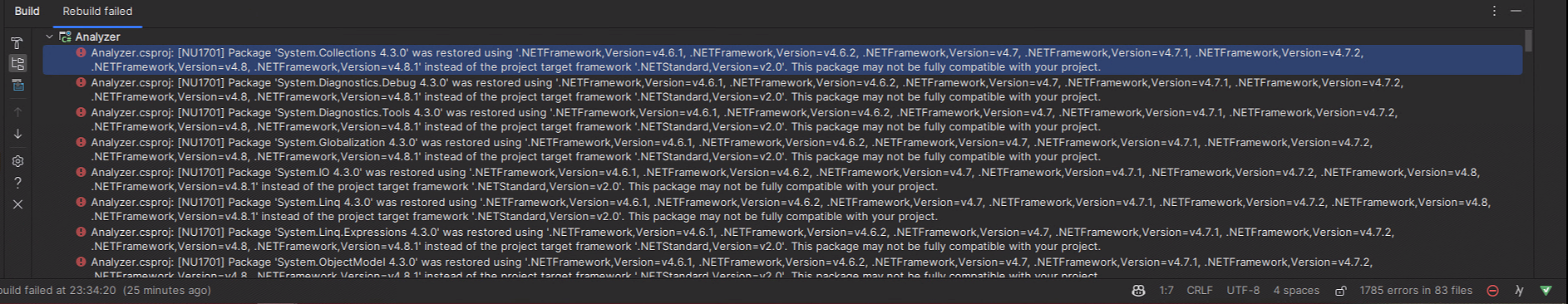Change the UTF-8 file encoding

point(1243,291)
